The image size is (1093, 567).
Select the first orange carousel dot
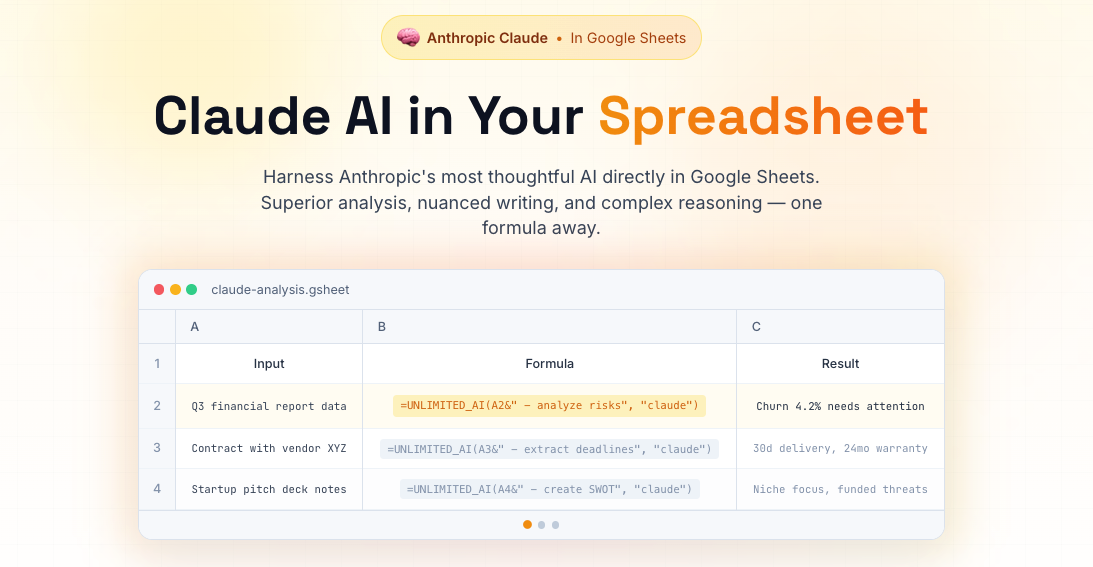[x=527, y=524]
